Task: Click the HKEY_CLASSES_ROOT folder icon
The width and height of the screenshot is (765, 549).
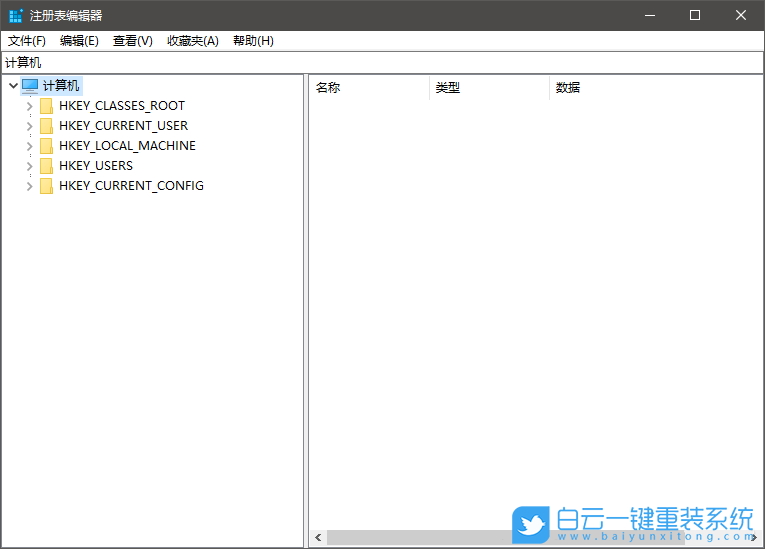Action: pos(46,106)
